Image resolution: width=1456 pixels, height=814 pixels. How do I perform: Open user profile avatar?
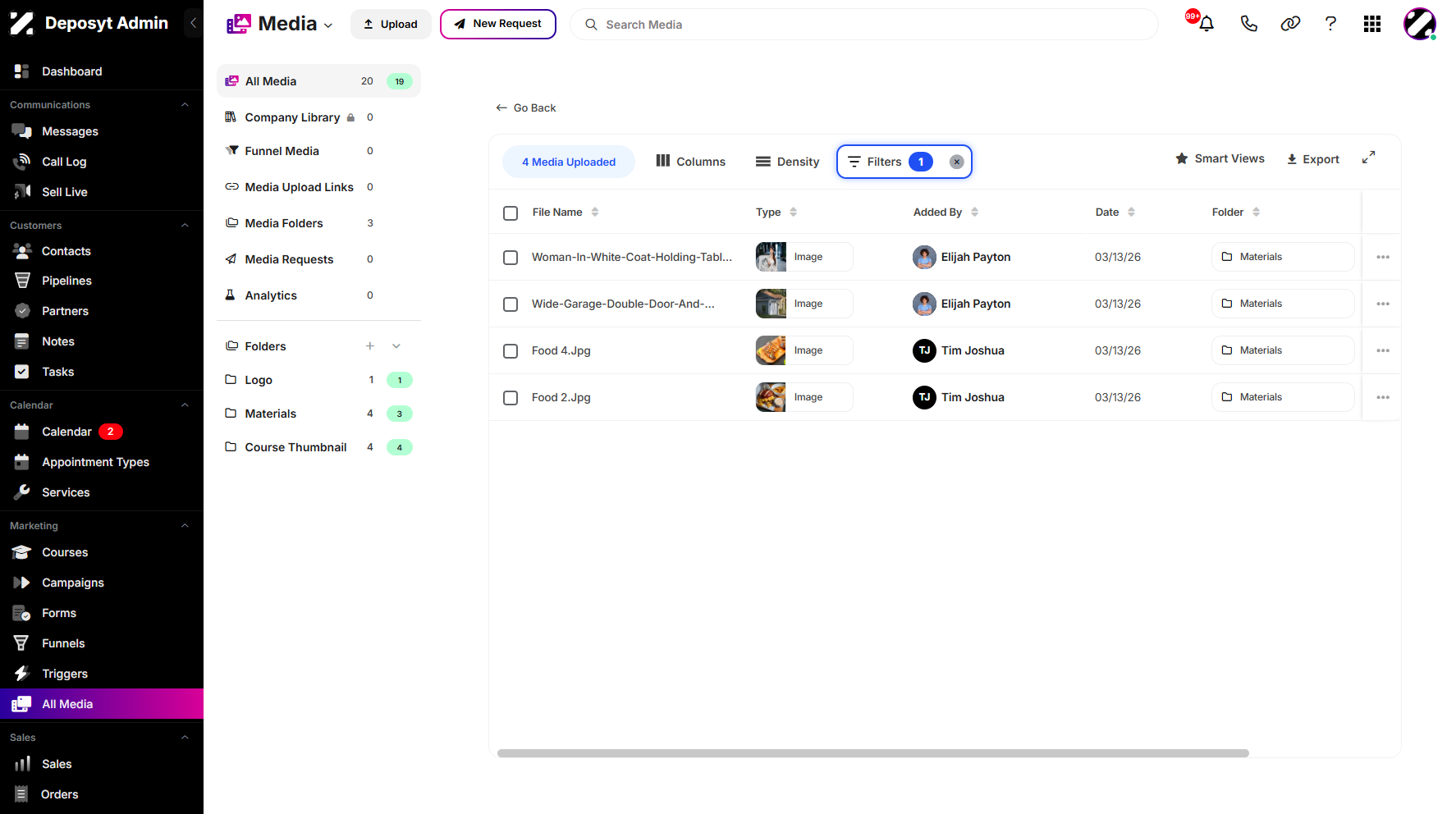click(1419, 24)
